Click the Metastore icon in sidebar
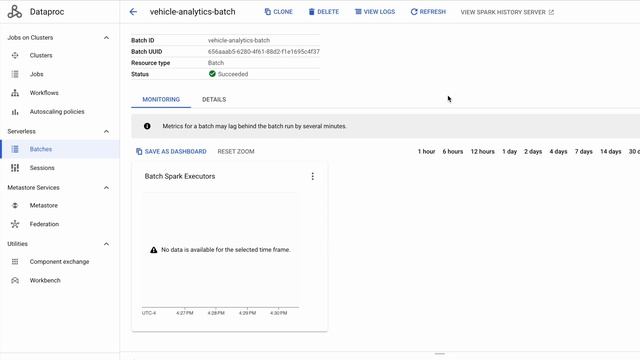This screenshot has height=360, width=640. 15,206
